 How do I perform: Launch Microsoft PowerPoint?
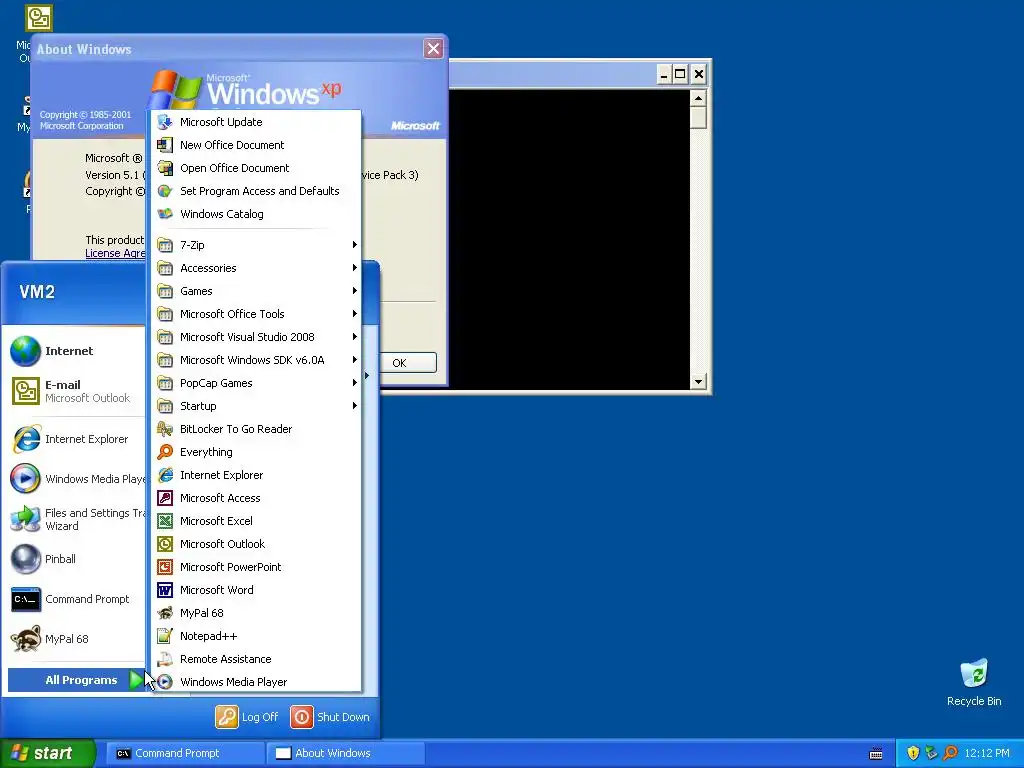click(x=257, y=567)
